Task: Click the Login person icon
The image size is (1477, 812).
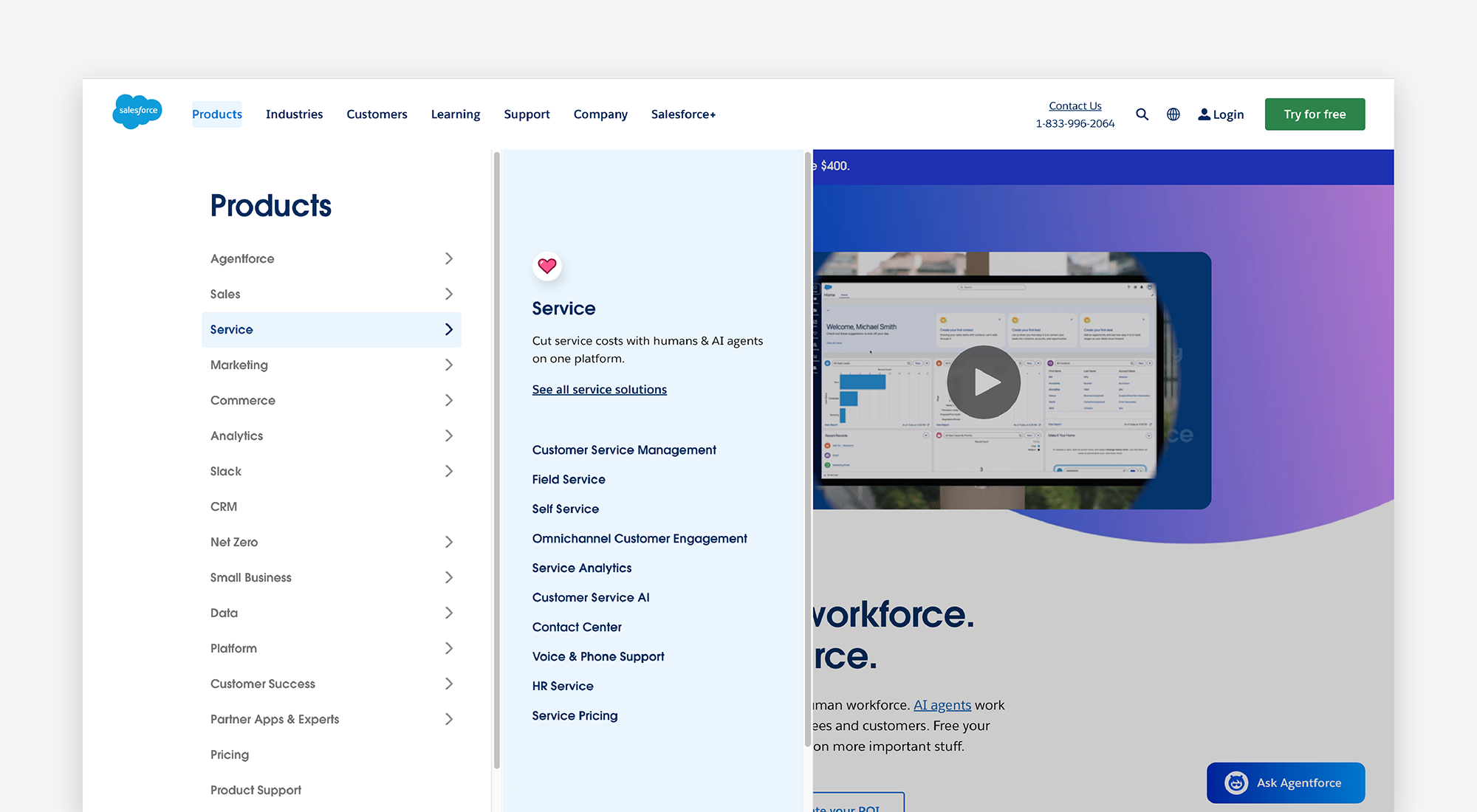Action: pos(1204,114)
